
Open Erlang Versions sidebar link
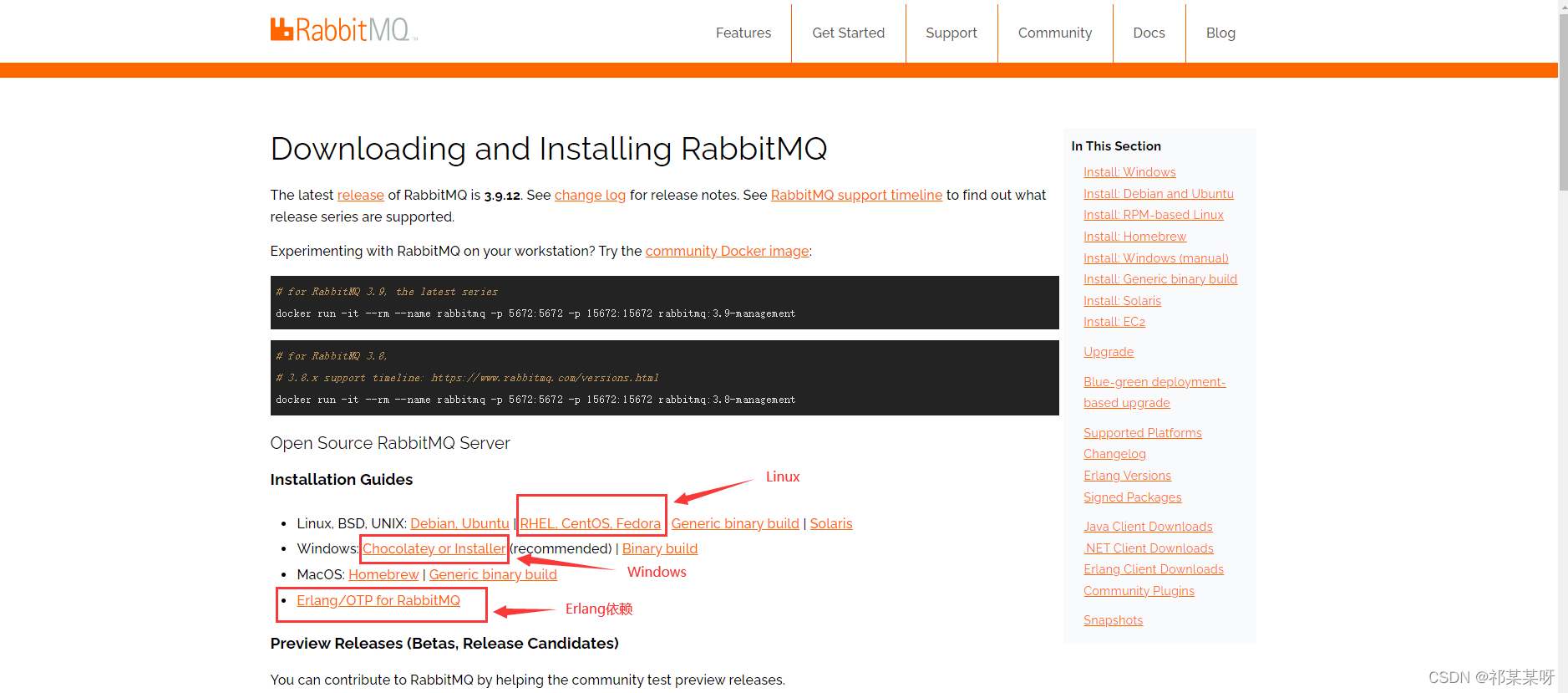pos(1127,476)
